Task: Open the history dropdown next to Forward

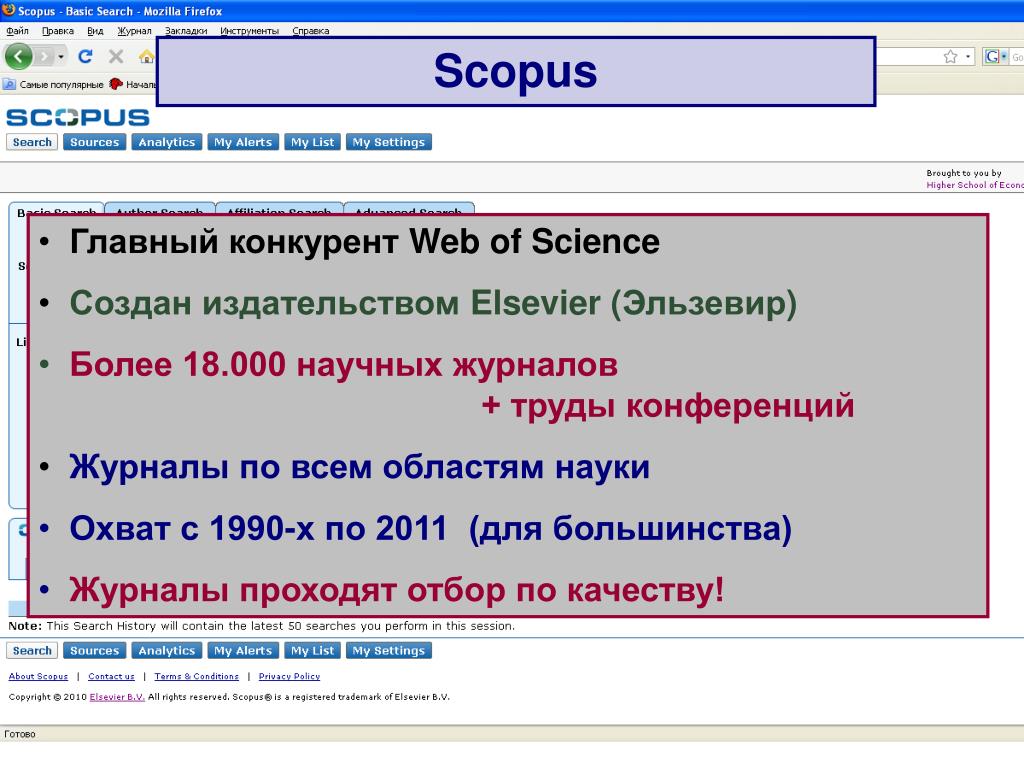Action: 61,57
